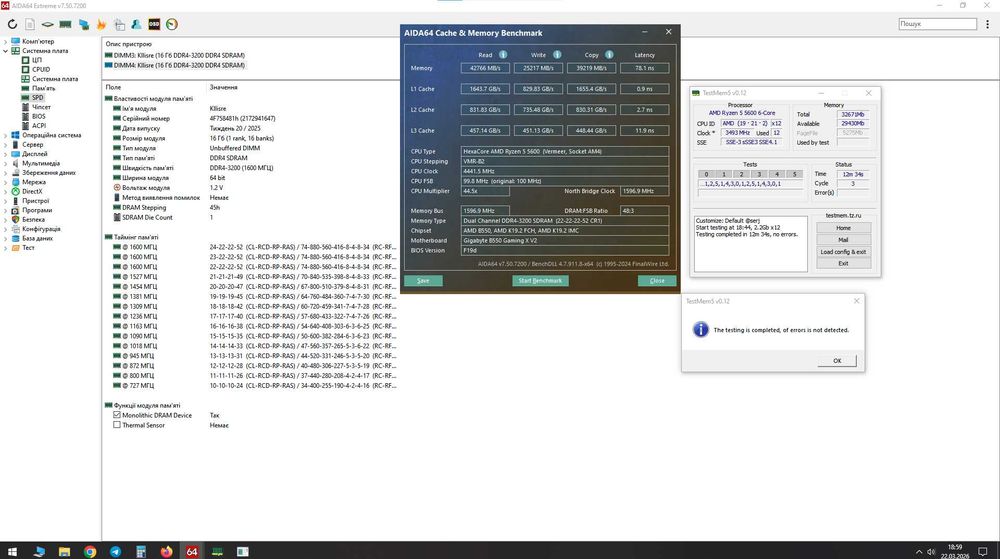Expand the Сервер tree node

6,145
